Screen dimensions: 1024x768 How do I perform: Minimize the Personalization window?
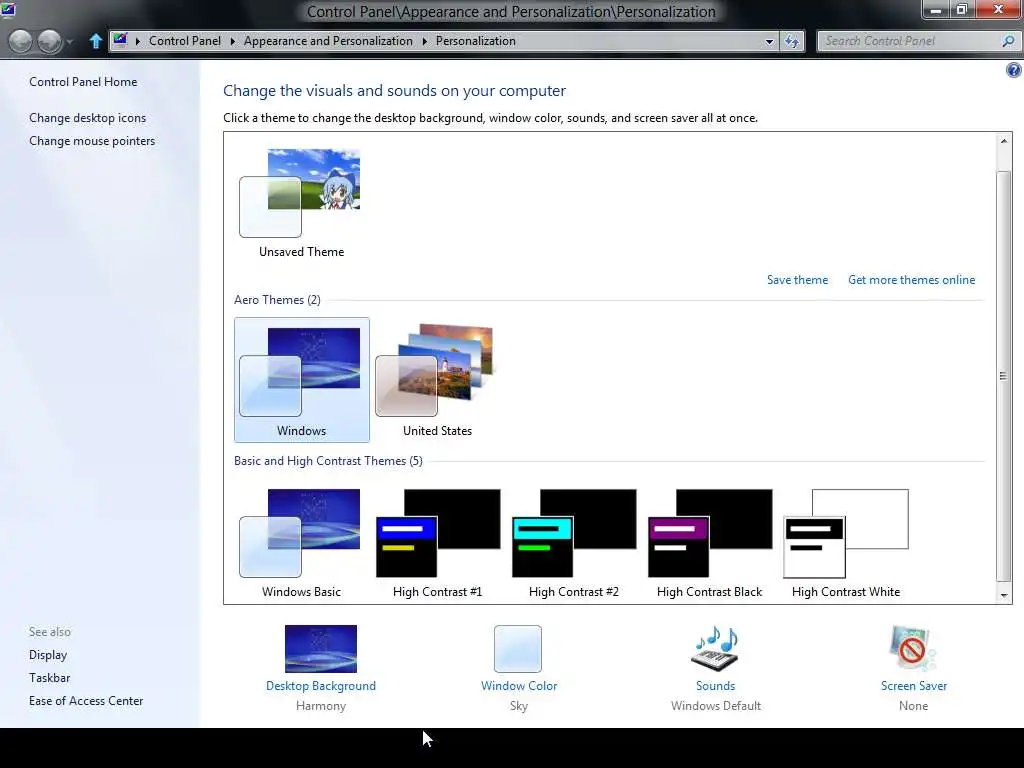point(935,9)
